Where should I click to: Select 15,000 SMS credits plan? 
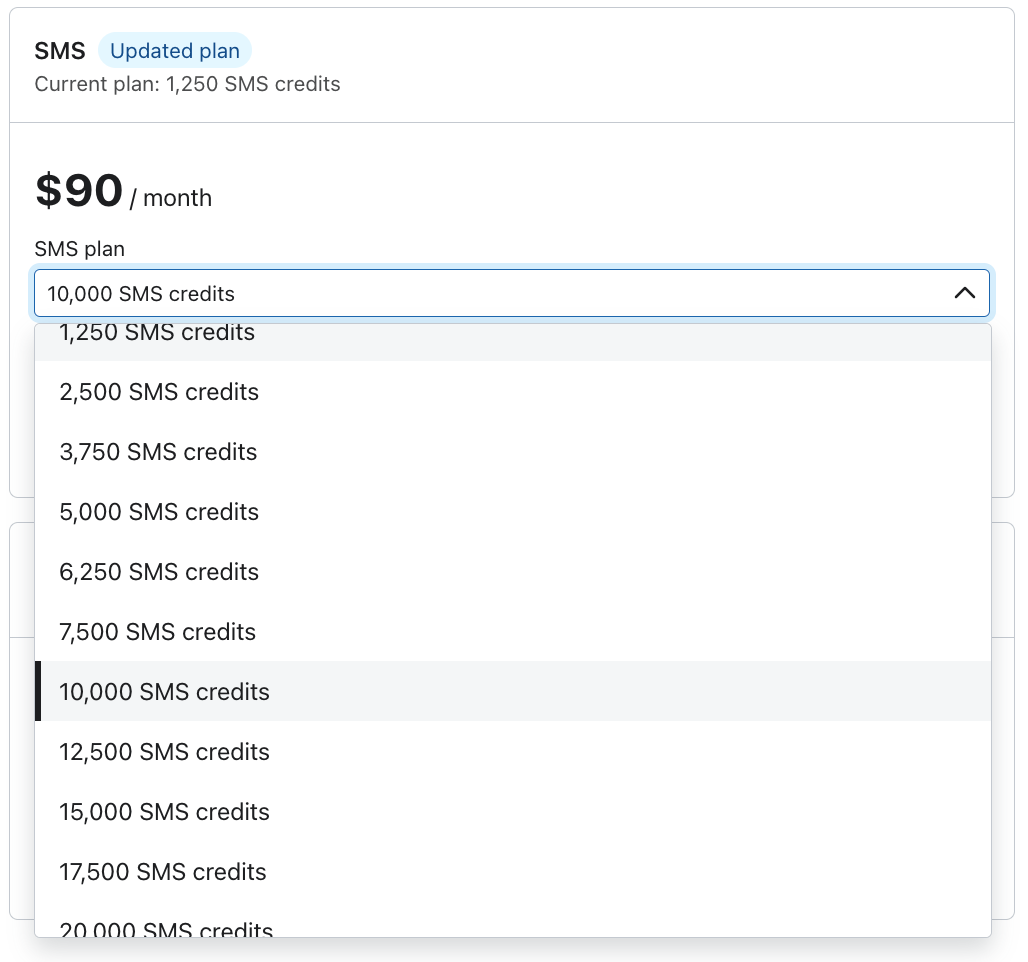164,812
